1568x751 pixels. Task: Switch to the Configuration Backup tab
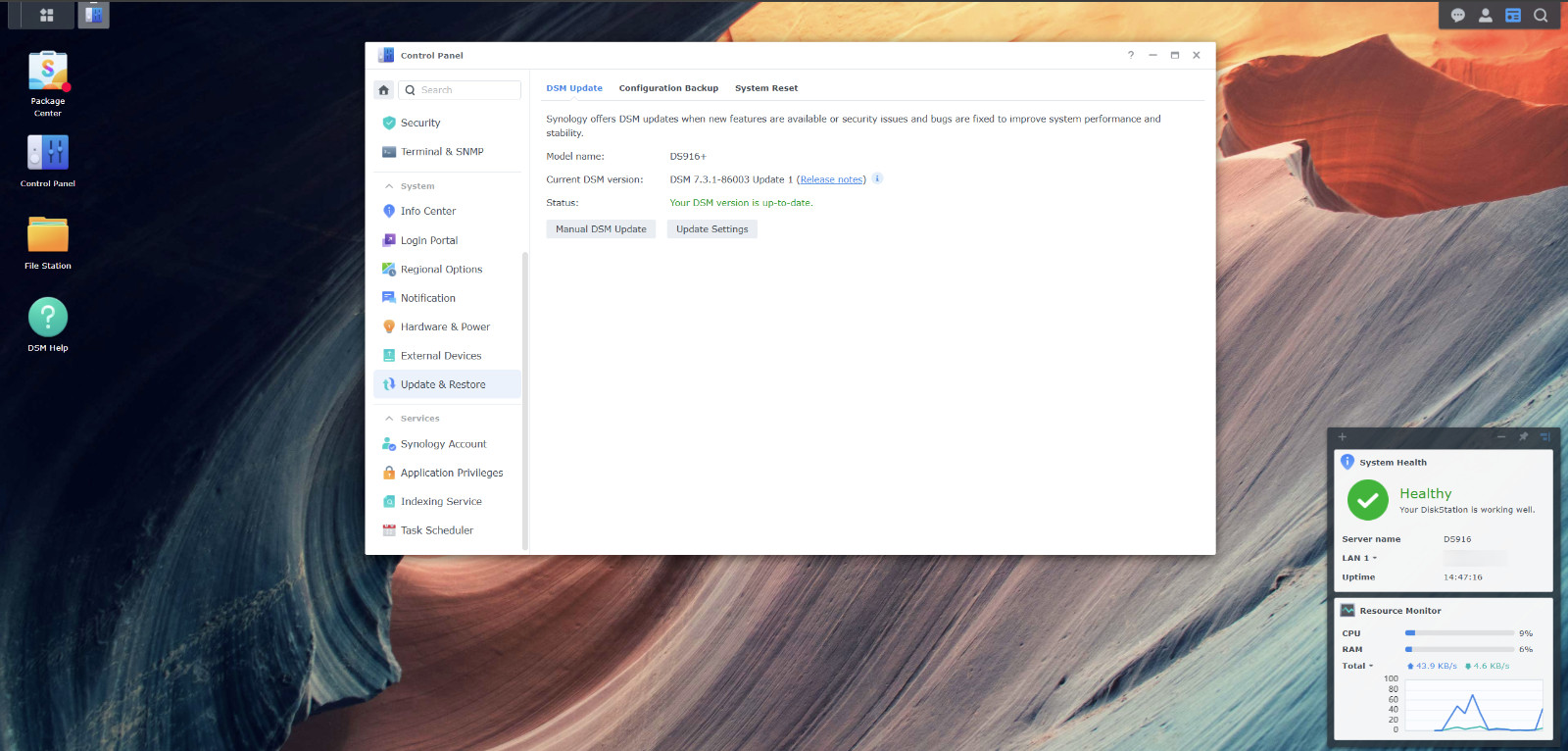[x=668, y=88]
